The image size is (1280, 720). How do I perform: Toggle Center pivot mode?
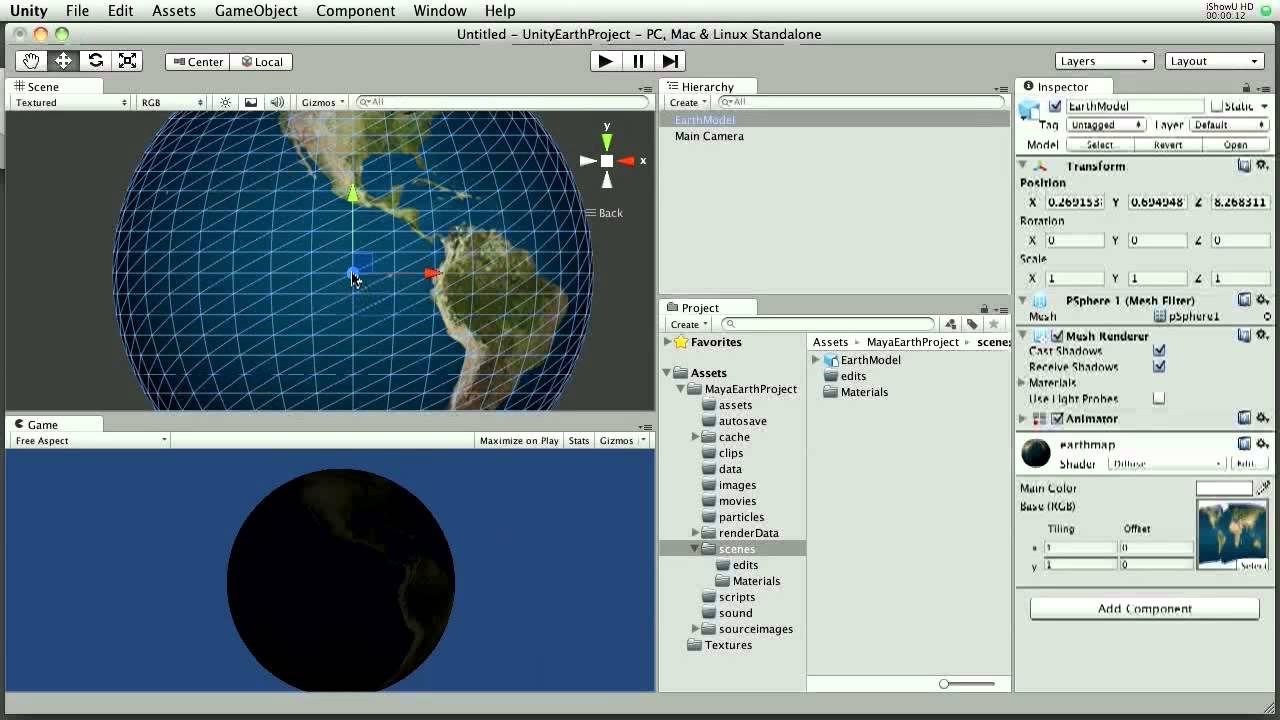click(198, 62)
